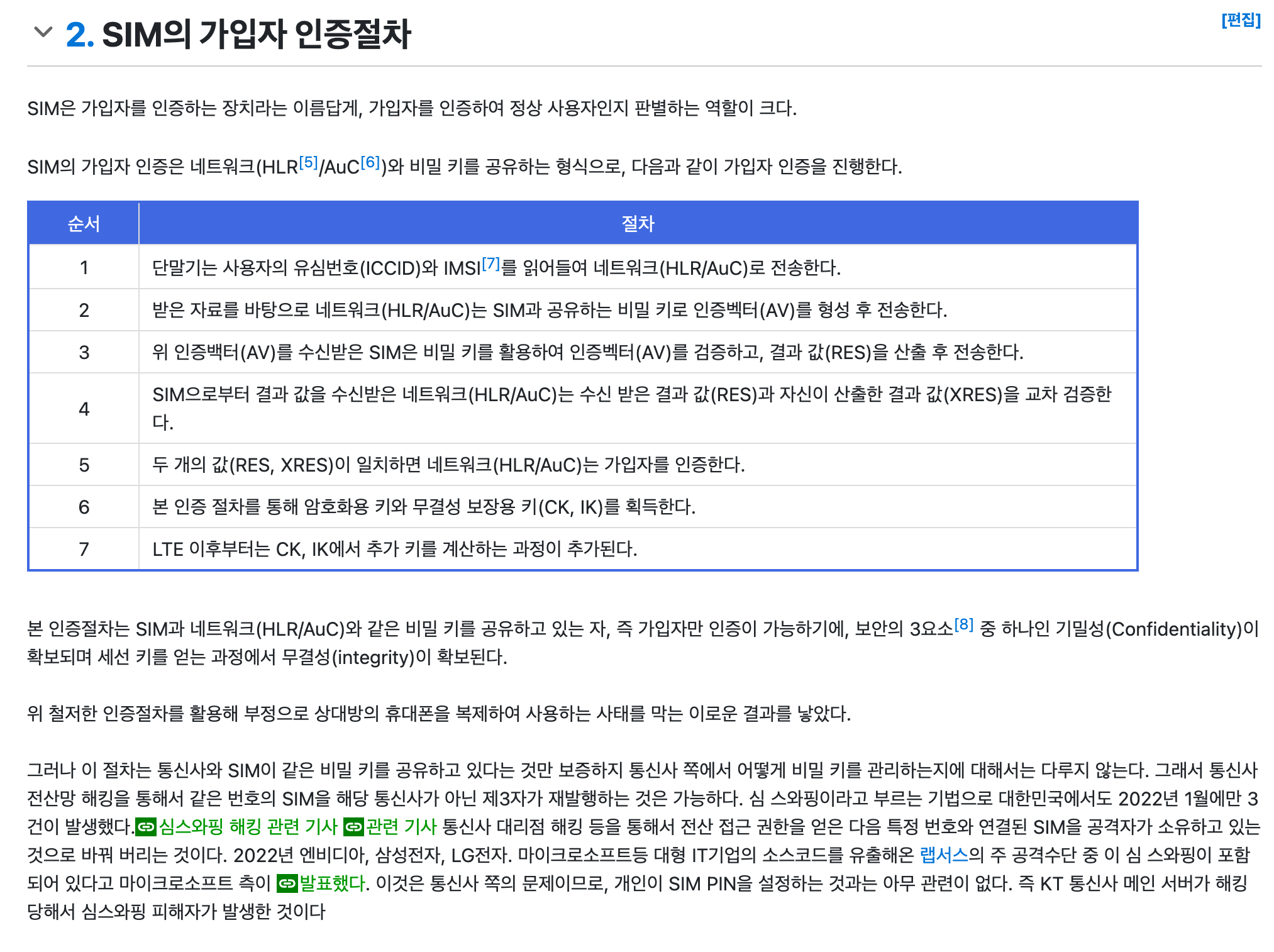Open the 랩서스 wiki link
The width and height of the screenshot is (1274, 952).
pyautogui.click(x=943, y=855)
